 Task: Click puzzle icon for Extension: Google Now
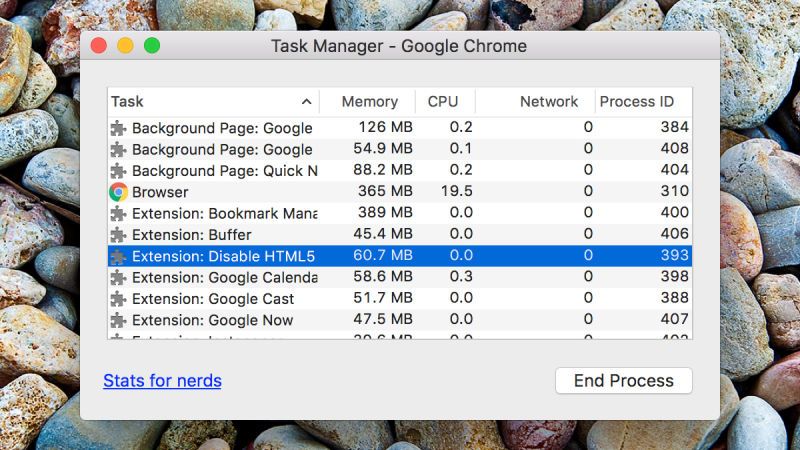pyautogui.click(x=118, y=320)
